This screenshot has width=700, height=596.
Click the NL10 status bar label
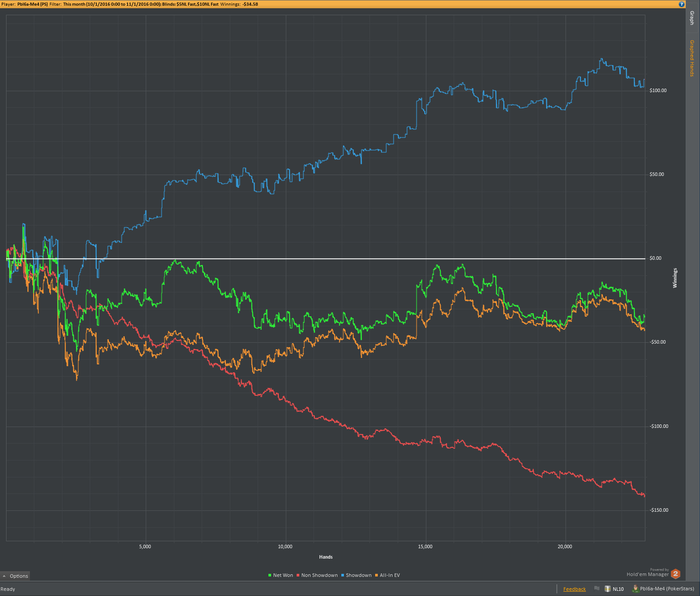click(618, 589)
